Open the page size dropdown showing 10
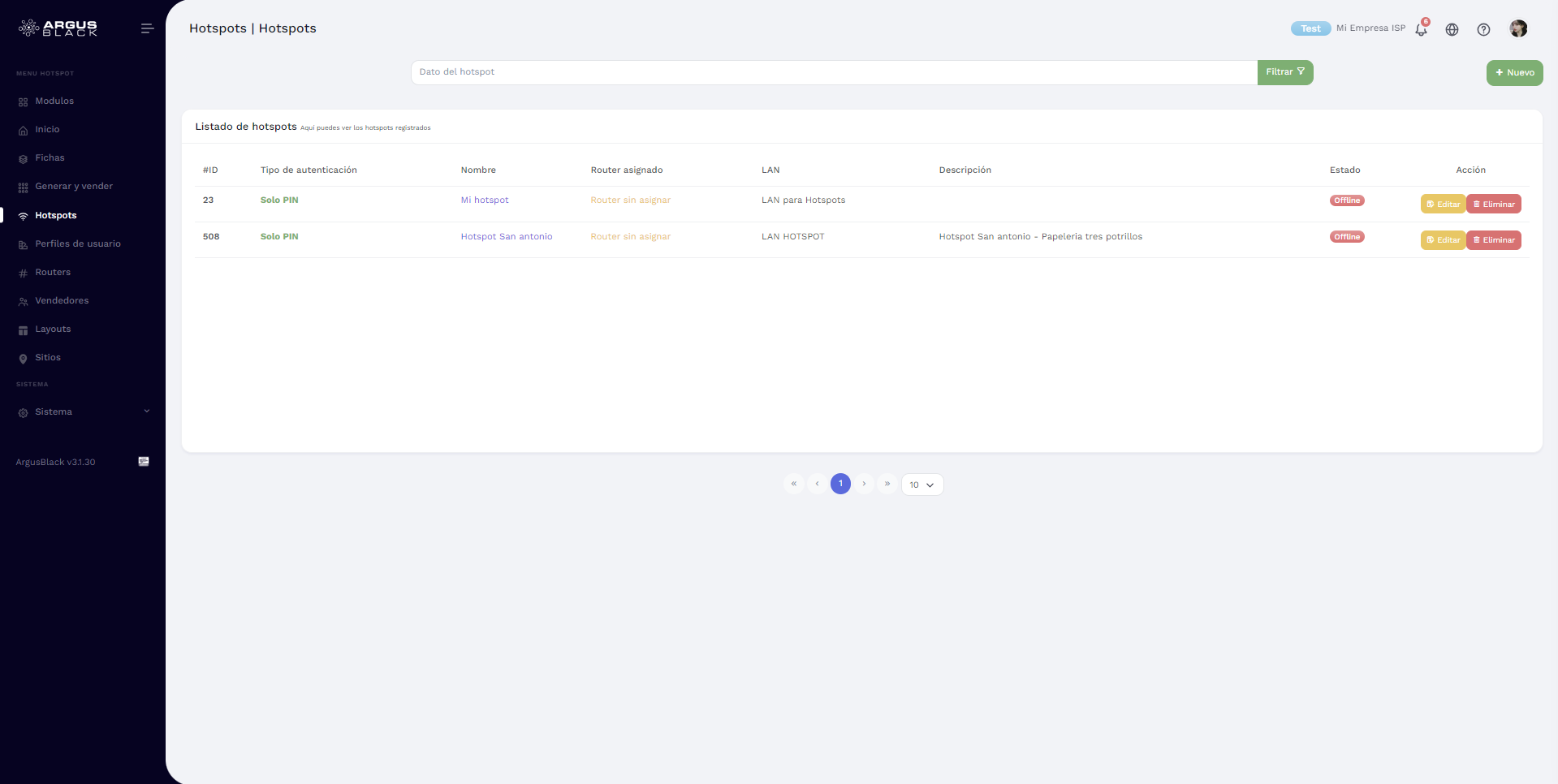1558x784 pixels. [x=921, y=485]
